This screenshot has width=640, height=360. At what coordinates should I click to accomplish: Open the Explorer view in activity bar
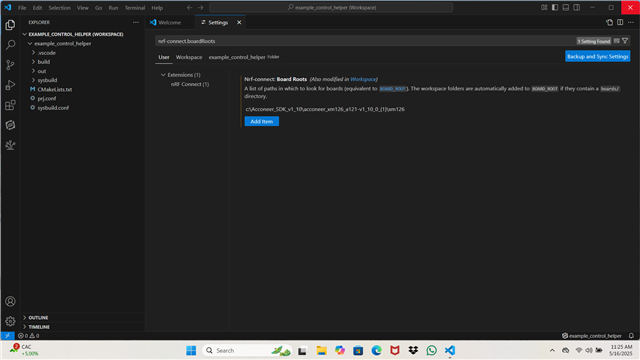click(x=10, y=25)
